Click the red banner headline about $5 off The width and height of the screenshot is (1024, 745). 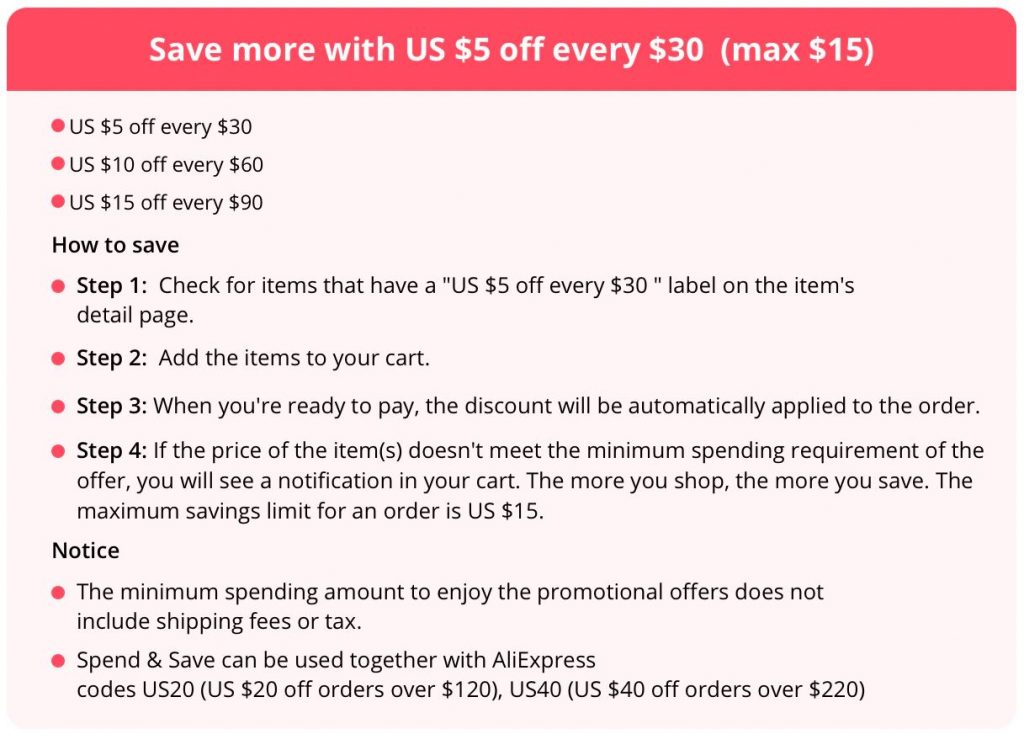click(511, 50)
